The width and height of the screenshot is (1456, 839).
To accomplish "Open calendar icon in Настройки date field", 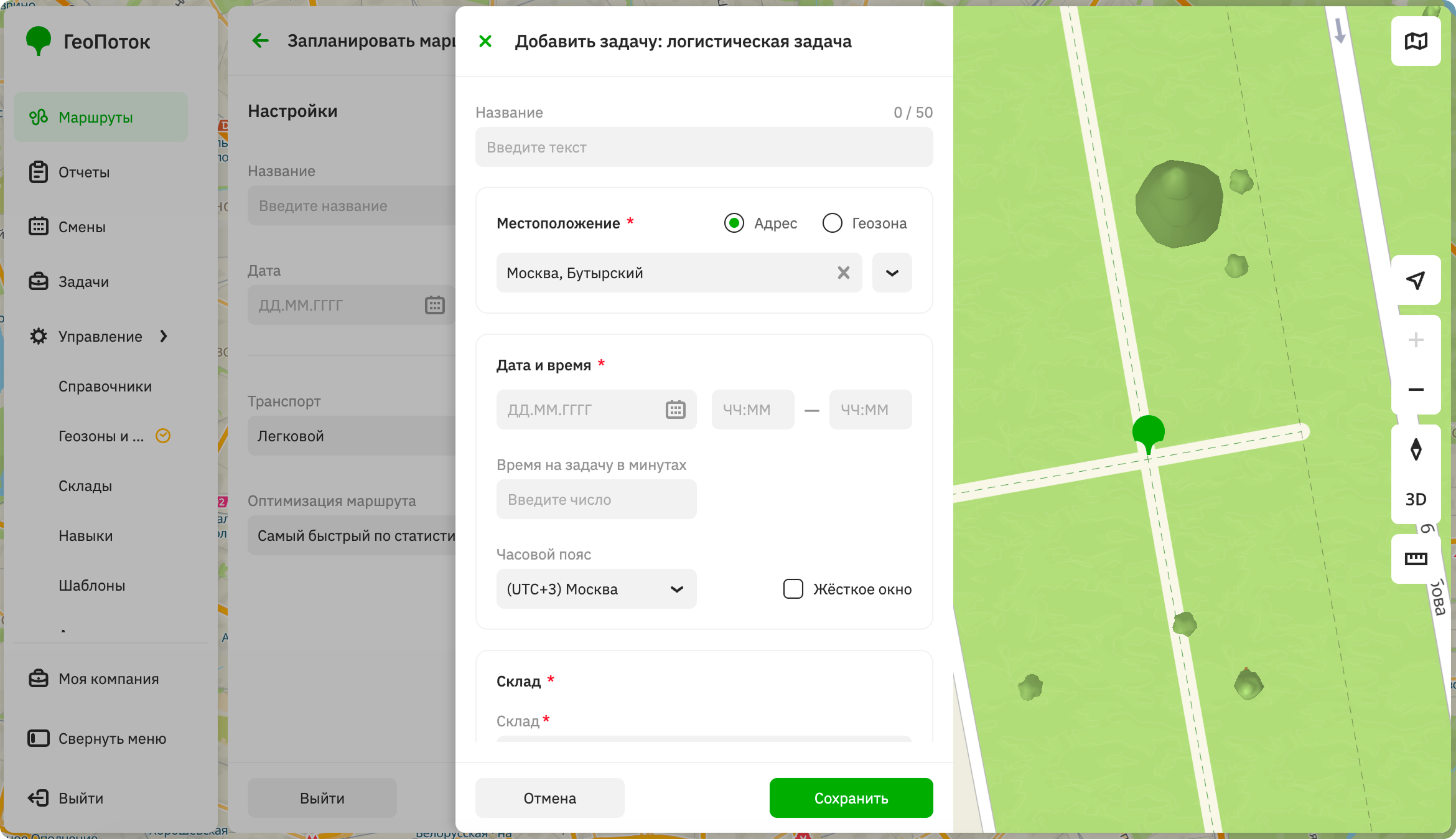I will (435, 305).
